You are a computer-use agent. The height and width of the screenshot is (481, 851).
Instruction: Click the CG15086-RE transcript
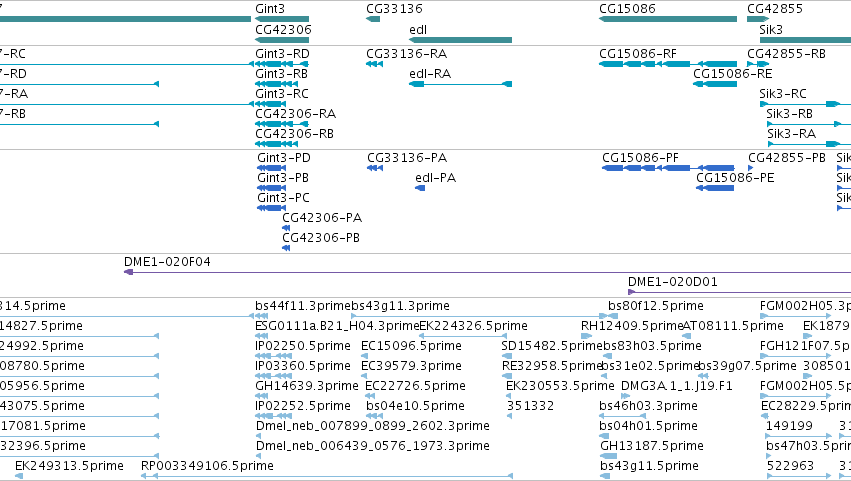pyautogui.click(x=715, y=84)
